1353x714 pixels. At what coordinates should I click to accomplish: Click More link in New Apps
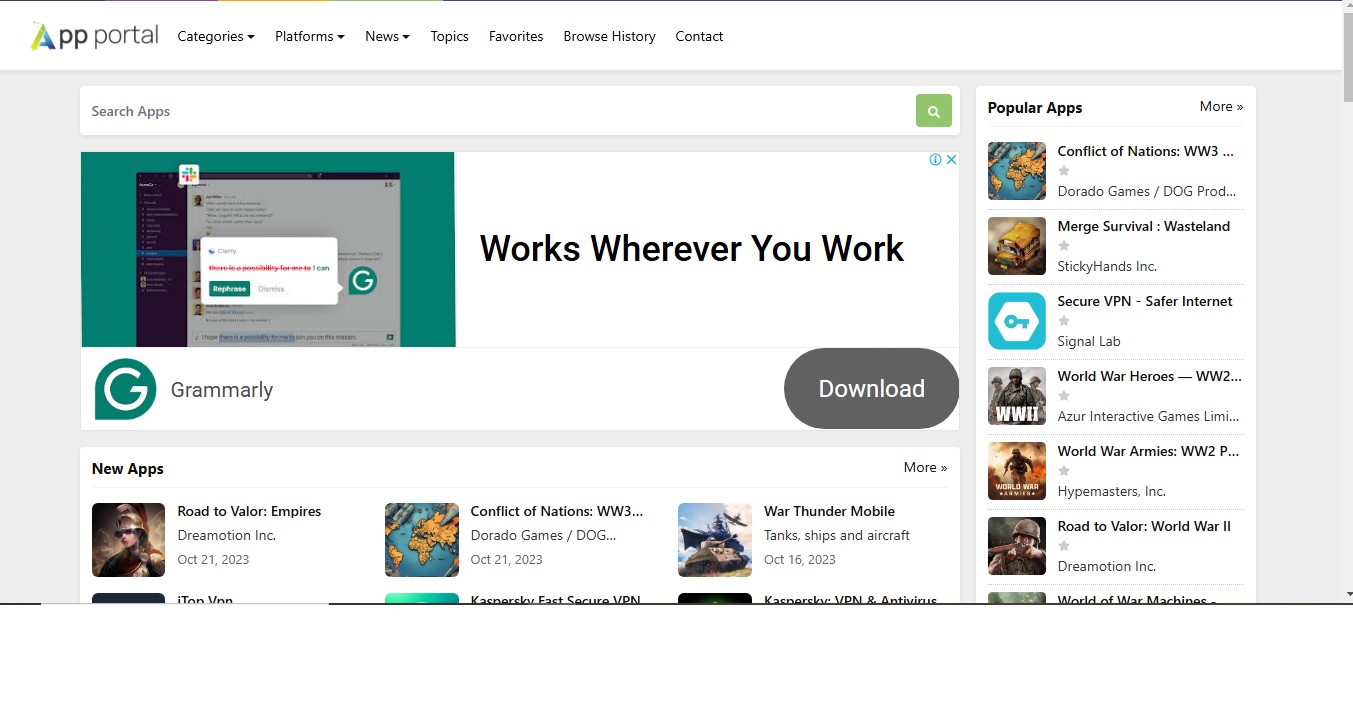(925, 467)
